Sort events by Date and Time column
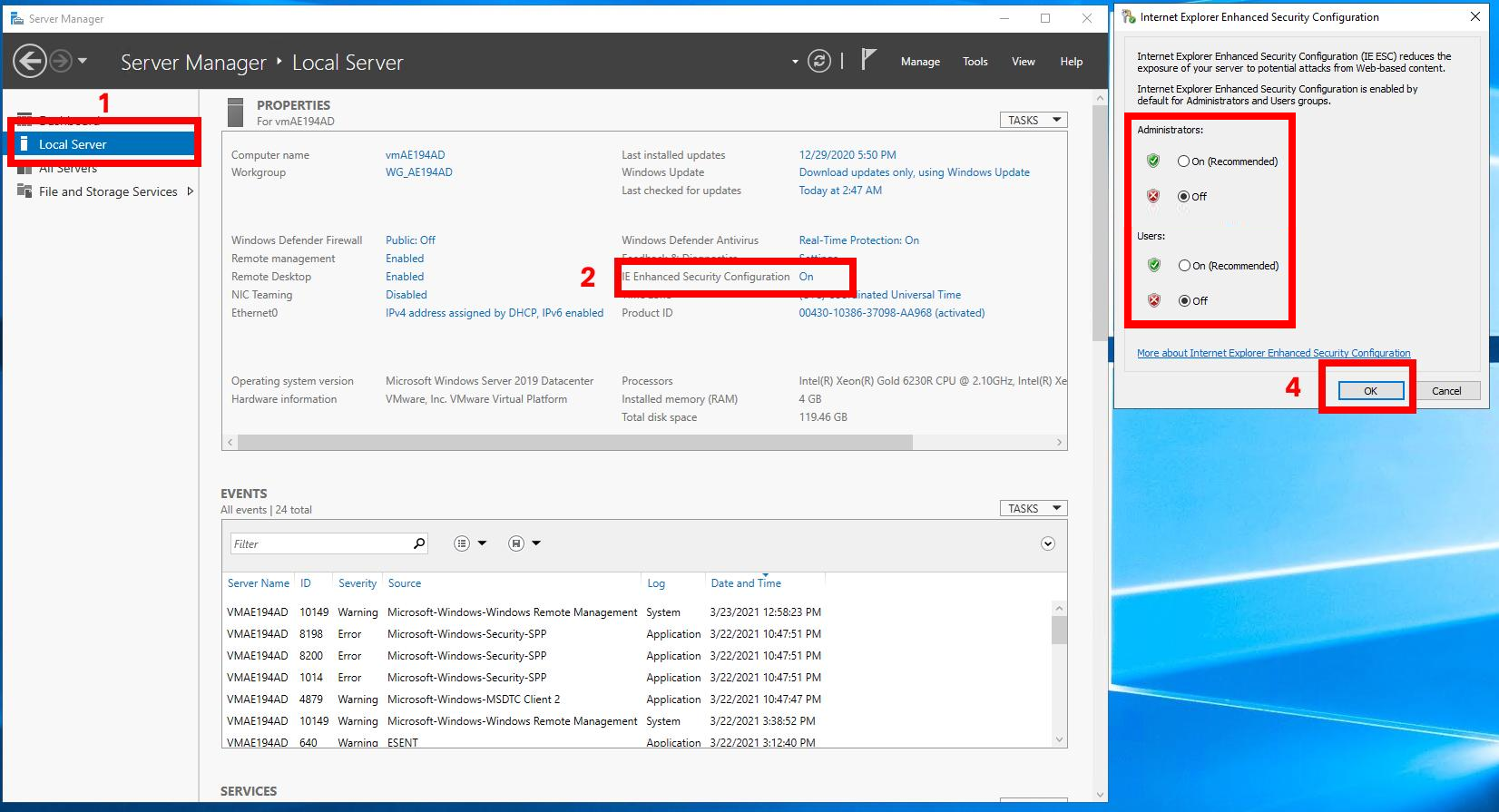 click(746, 583)
